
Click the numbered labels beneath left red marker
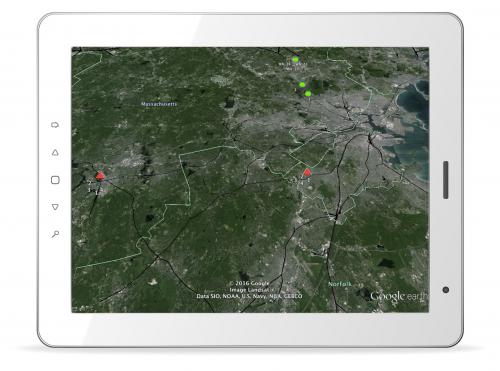tap(94, 187)
